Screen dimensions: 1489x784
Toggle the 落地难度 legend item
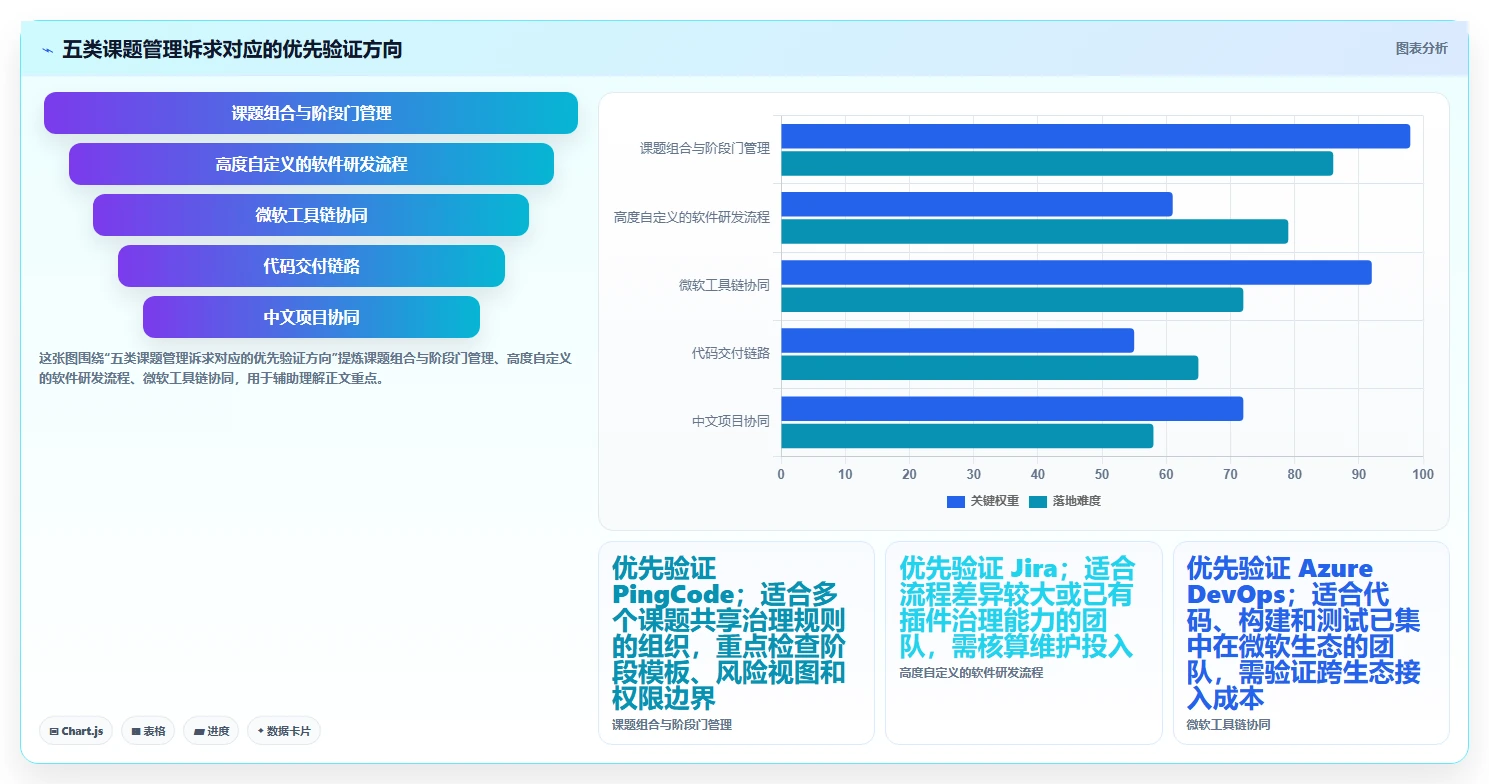[x=1064, y=501]
